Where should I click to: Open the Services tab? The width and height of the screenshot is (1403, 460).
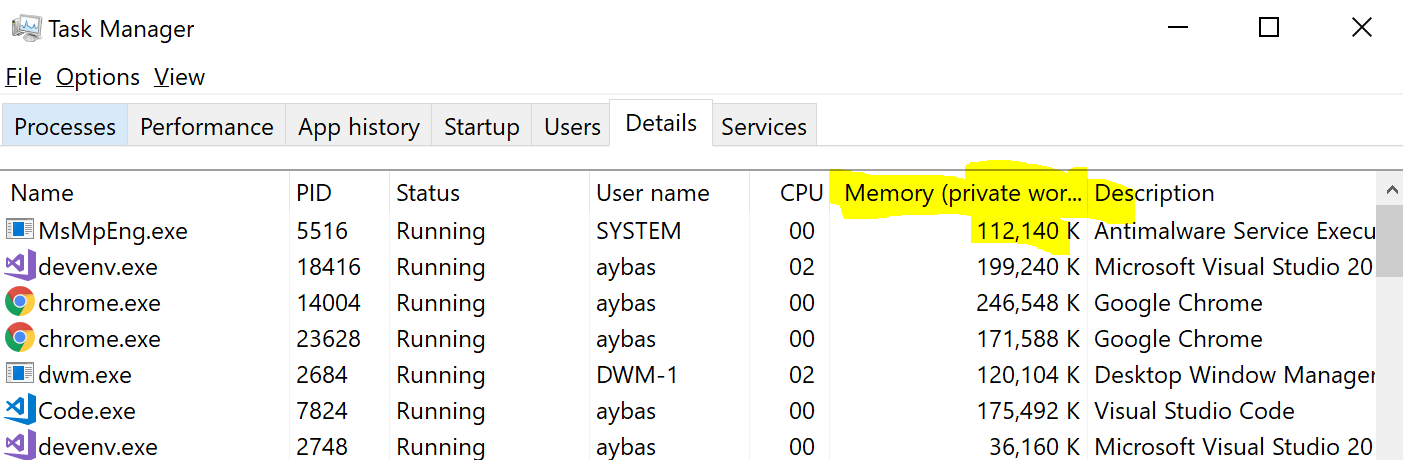764,127
